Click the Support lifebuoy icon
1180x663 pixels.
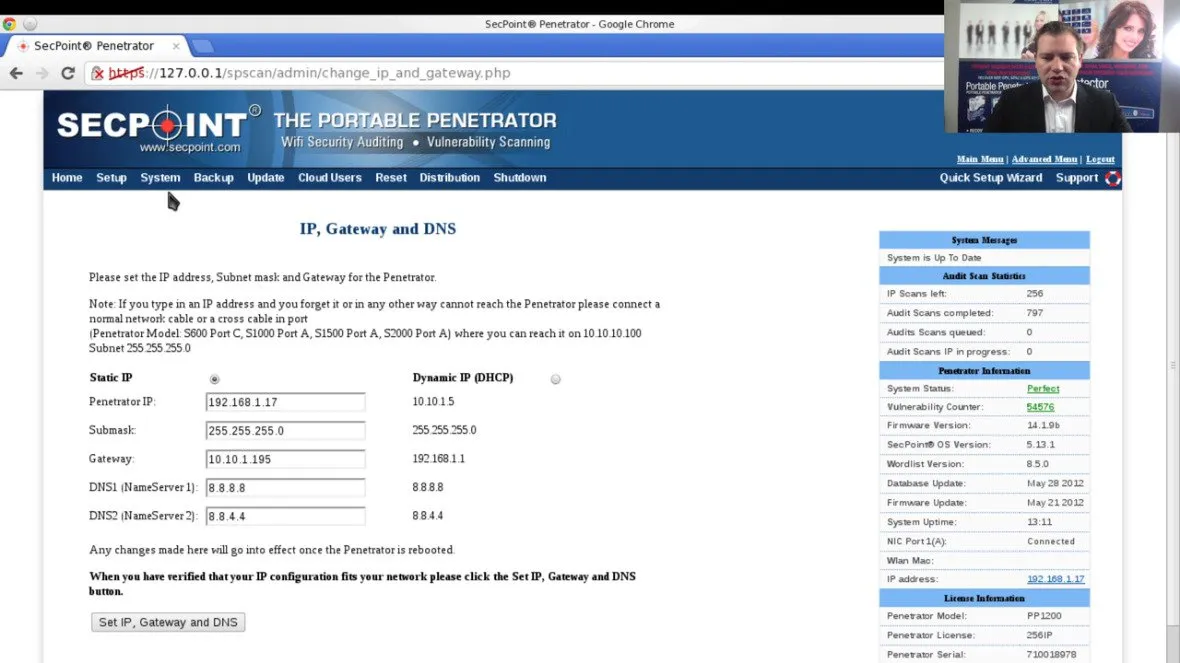pyautogui.click(x=1112, y=178)
